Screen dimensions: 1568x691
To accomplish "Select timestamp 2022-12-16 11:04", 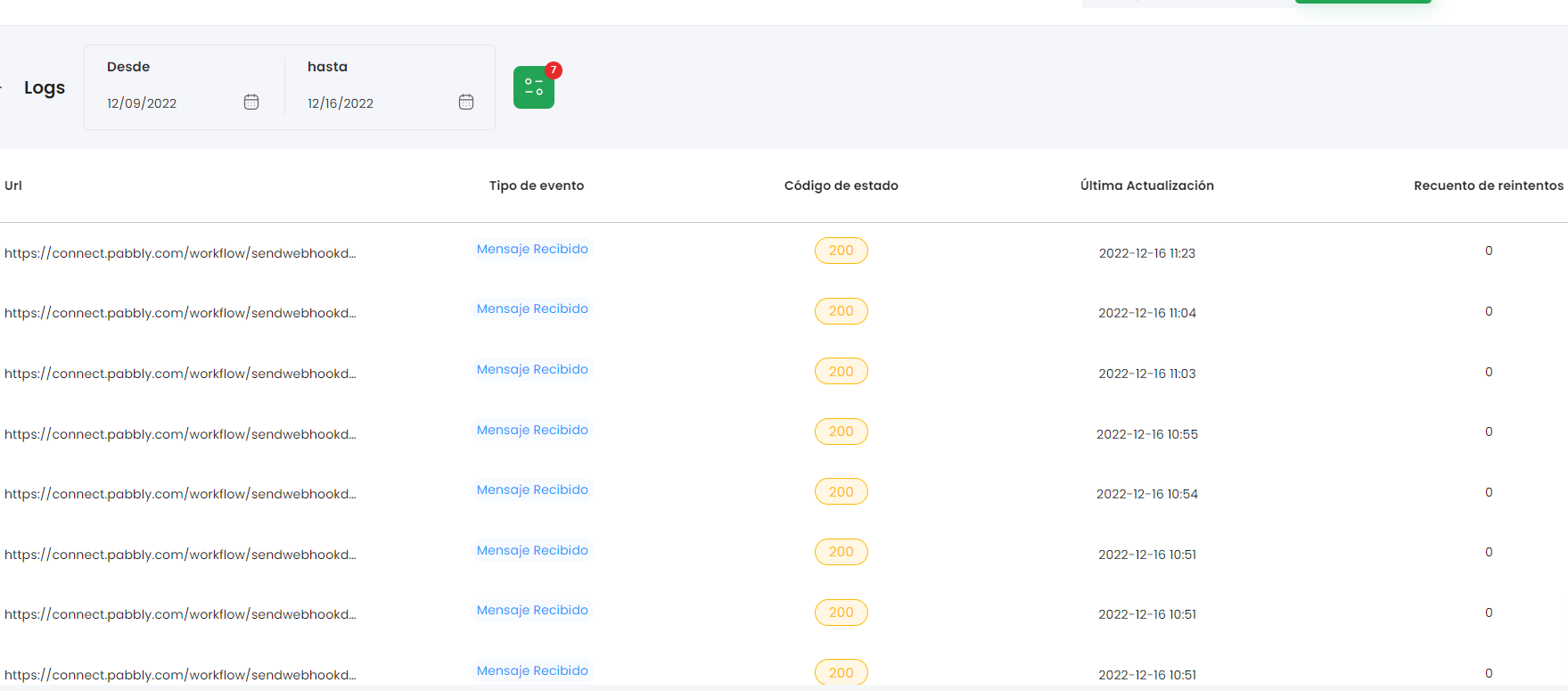I will point(1147,313).
